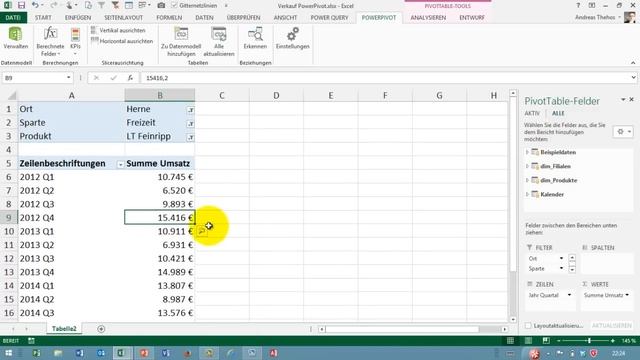
Task: Open the Ort field dropdown in the Filter area
Action: point(561,258)
